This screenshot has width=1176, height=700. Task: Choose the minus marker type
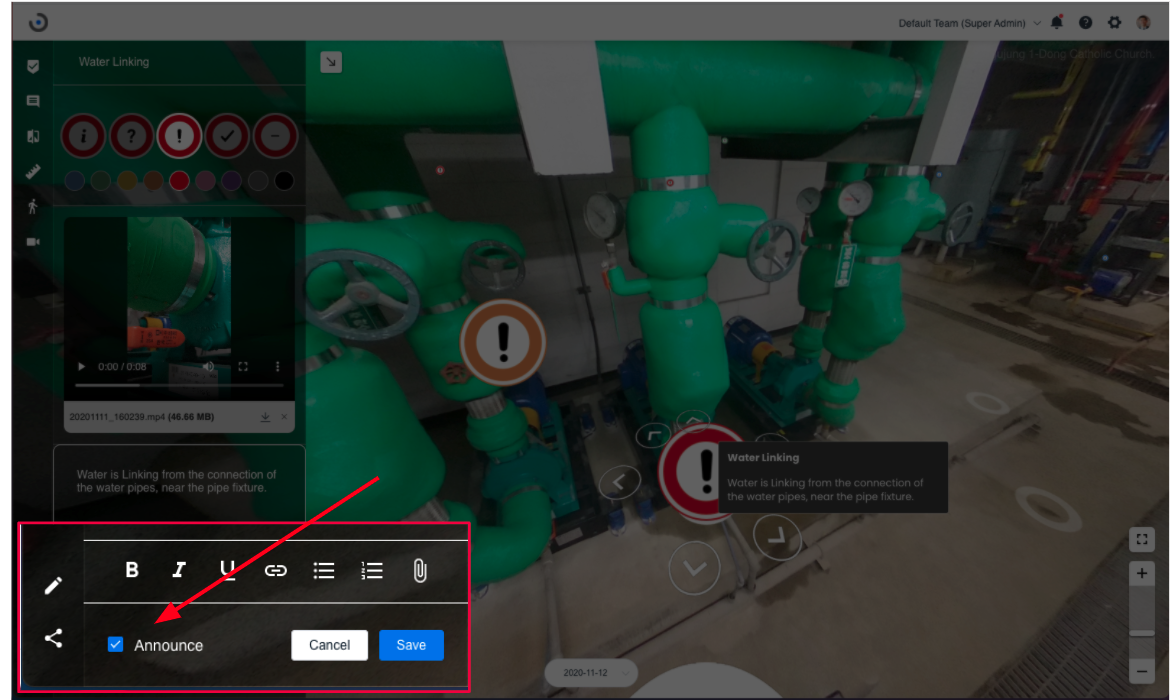pos(275,136)
